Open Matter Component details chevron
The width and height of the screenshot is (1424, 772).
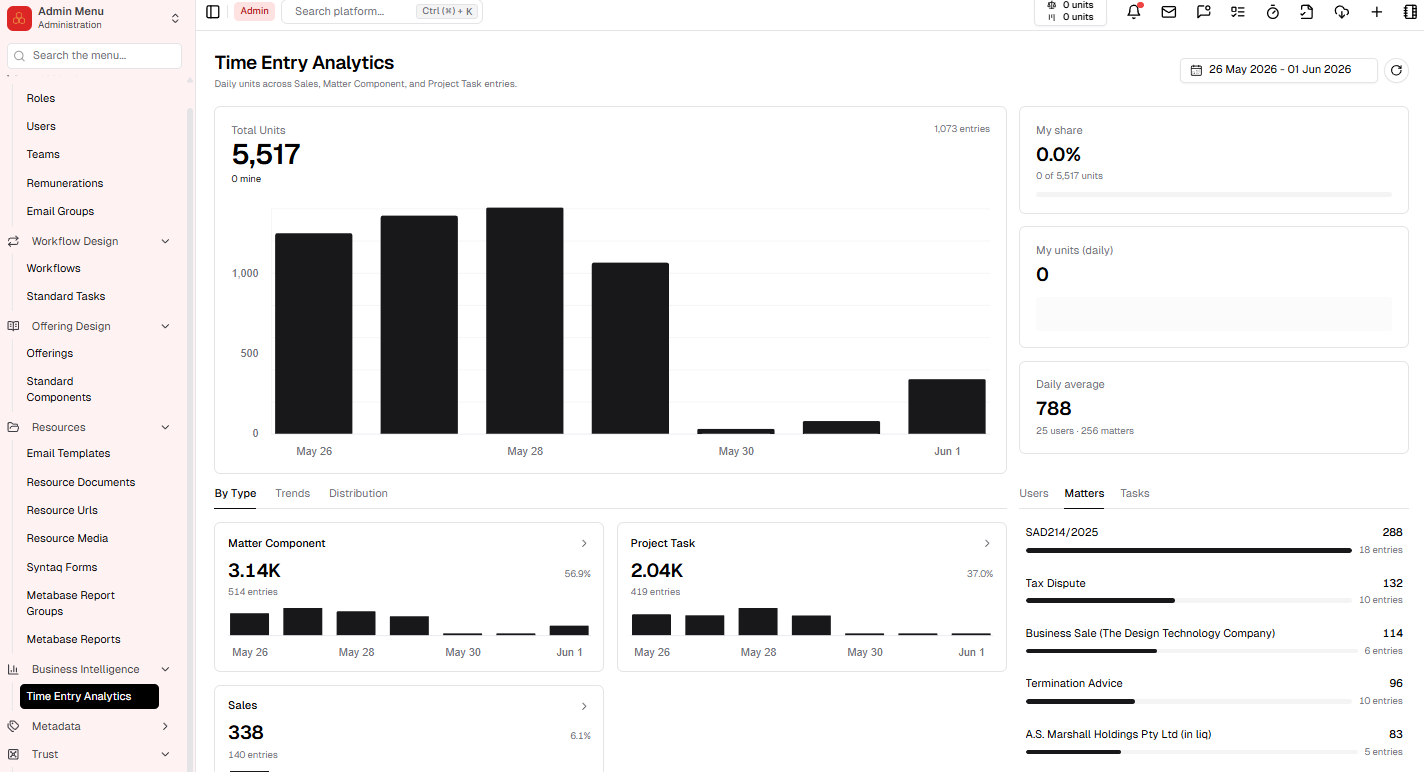click(x=584, y=543)
